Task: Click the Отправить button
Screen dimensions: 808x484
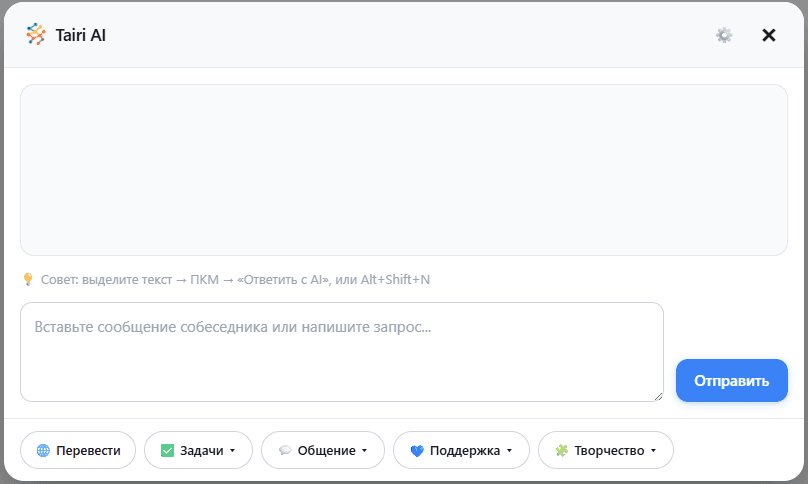Action: [x=731, y=380]
